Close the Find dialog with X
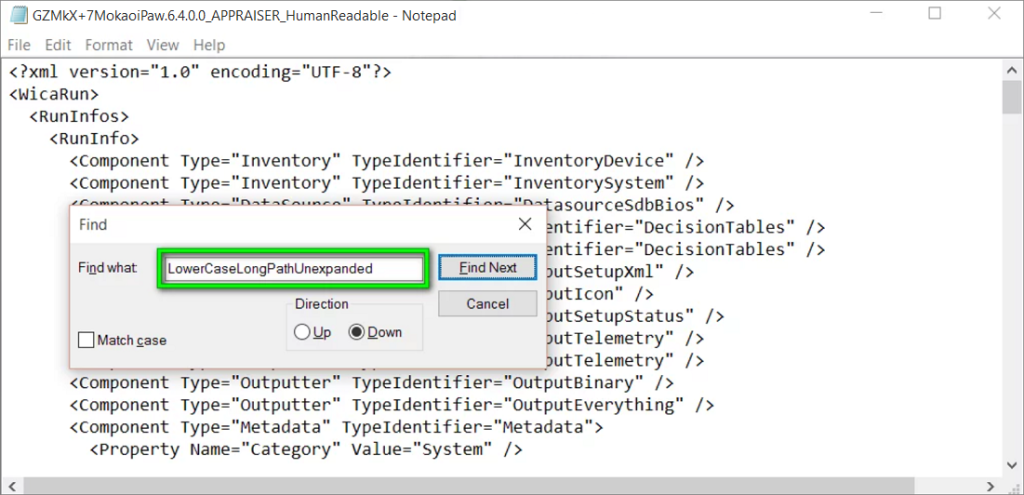Screen dimensions: 1024x495 pos(524,225)
